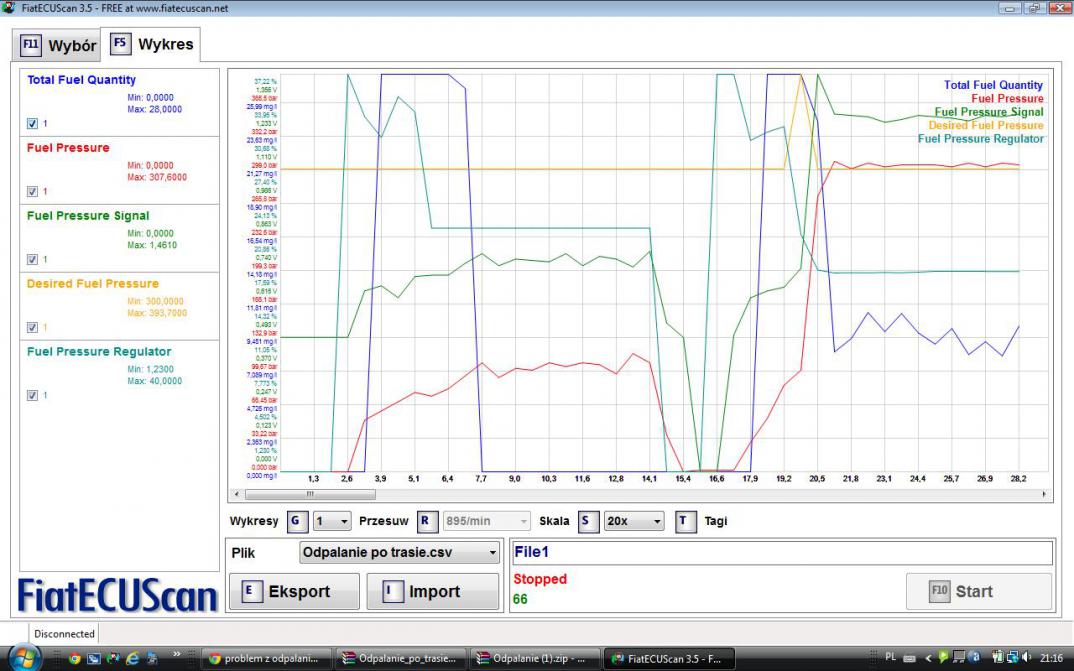Switch to the Odpalanie_po_trasie taskbar window
The image size is (1074, 671).
[401, 659]
